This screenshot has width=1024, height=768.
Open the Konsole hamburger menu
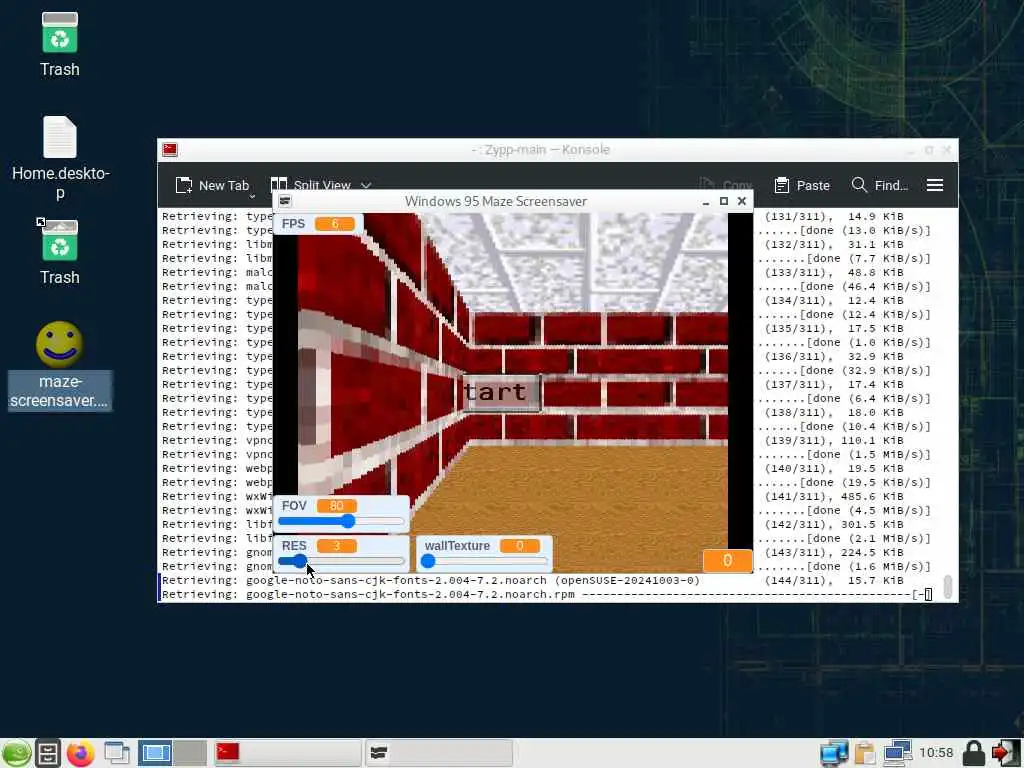click(935, 185)
